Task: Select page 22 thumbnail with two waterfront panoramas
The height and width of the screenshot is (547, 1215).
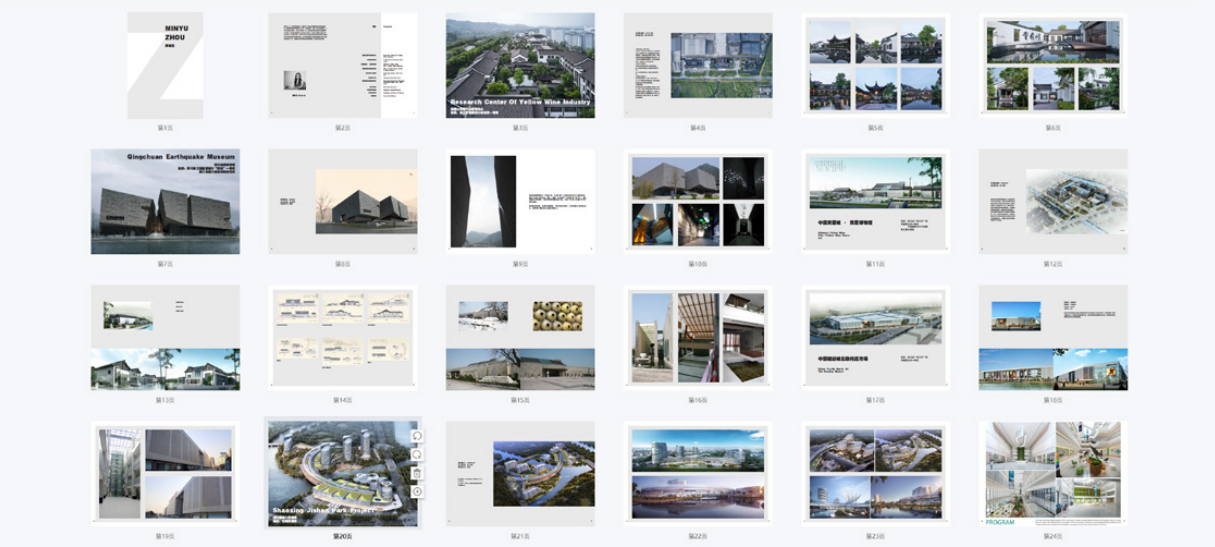Action: pyautogui.click(x=698, y=474)
